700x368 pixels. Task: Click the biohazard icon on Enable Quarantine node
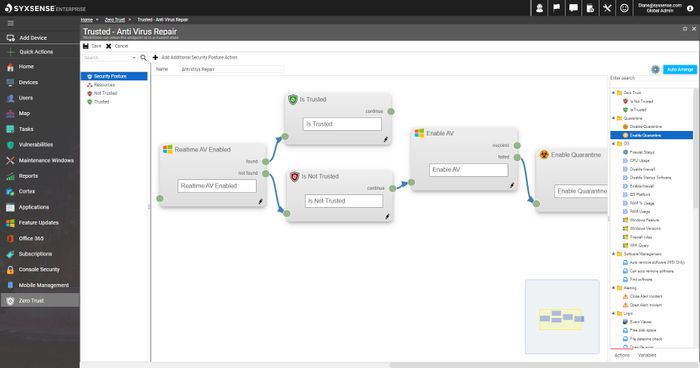click(x=544, y=155)
